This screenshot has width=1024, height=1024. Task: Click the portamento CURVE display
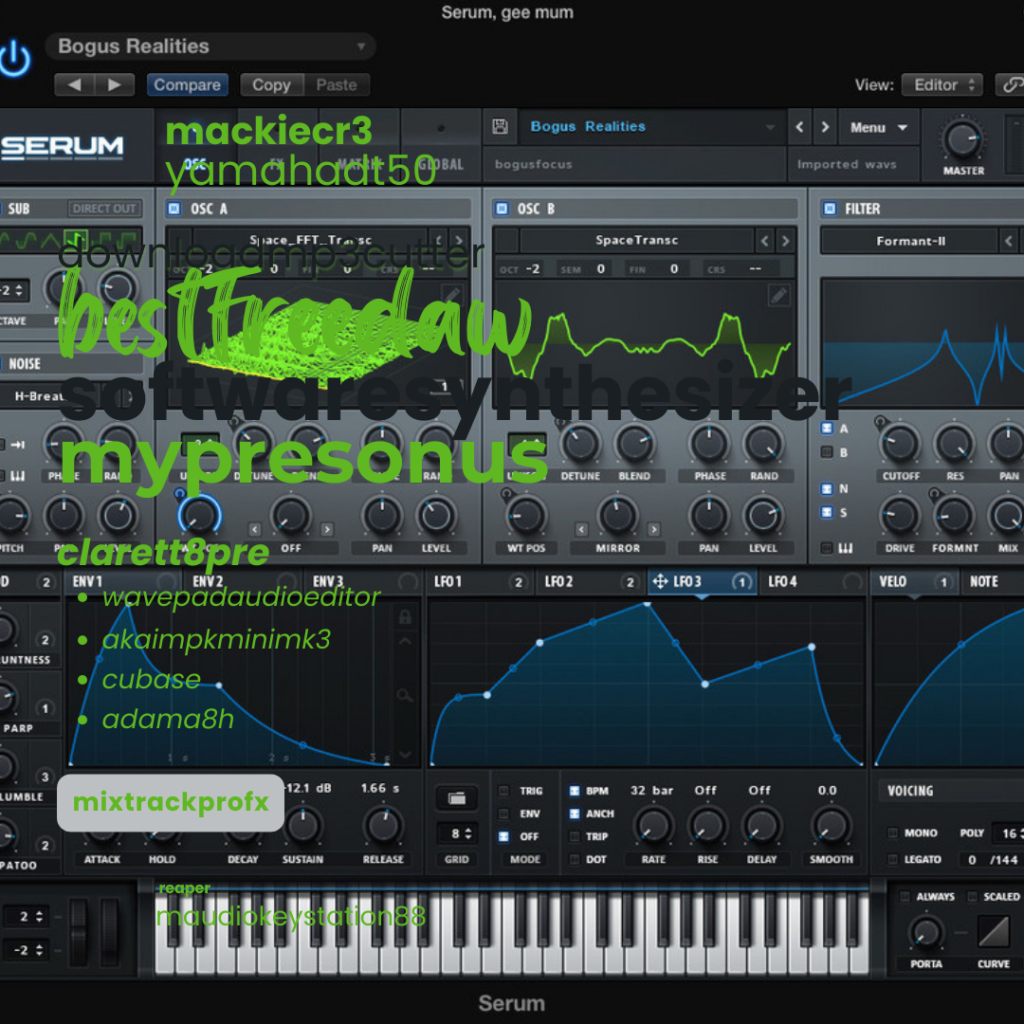pyautogui.click(x=993, y=931)
